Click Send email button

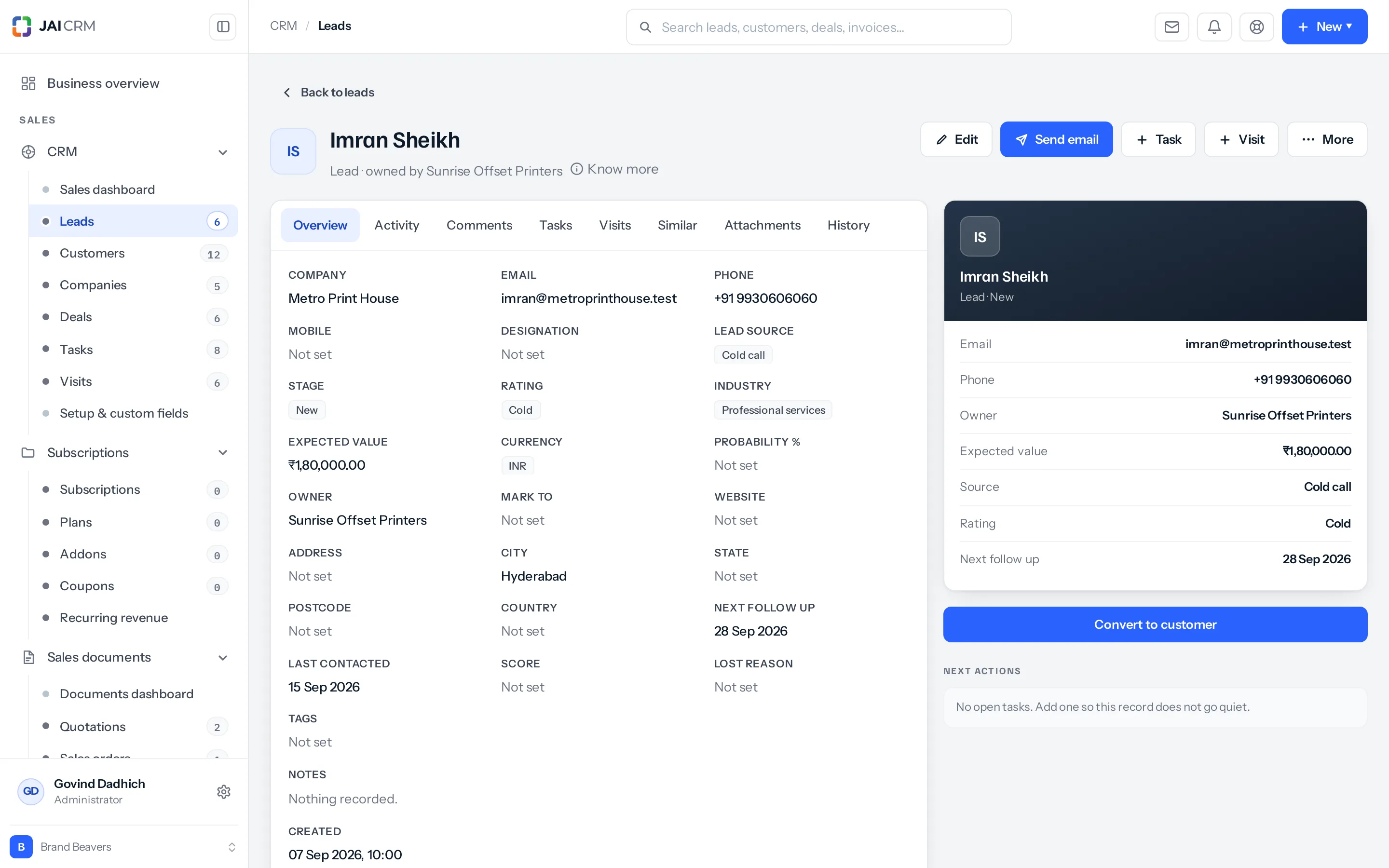[x=1056, y=139]
